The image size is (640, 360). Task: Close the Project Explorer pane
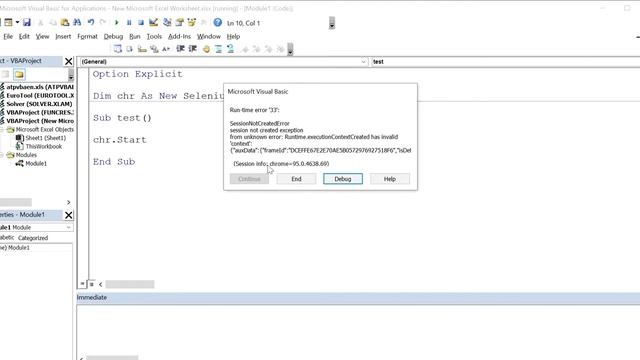tap(68, 61)
